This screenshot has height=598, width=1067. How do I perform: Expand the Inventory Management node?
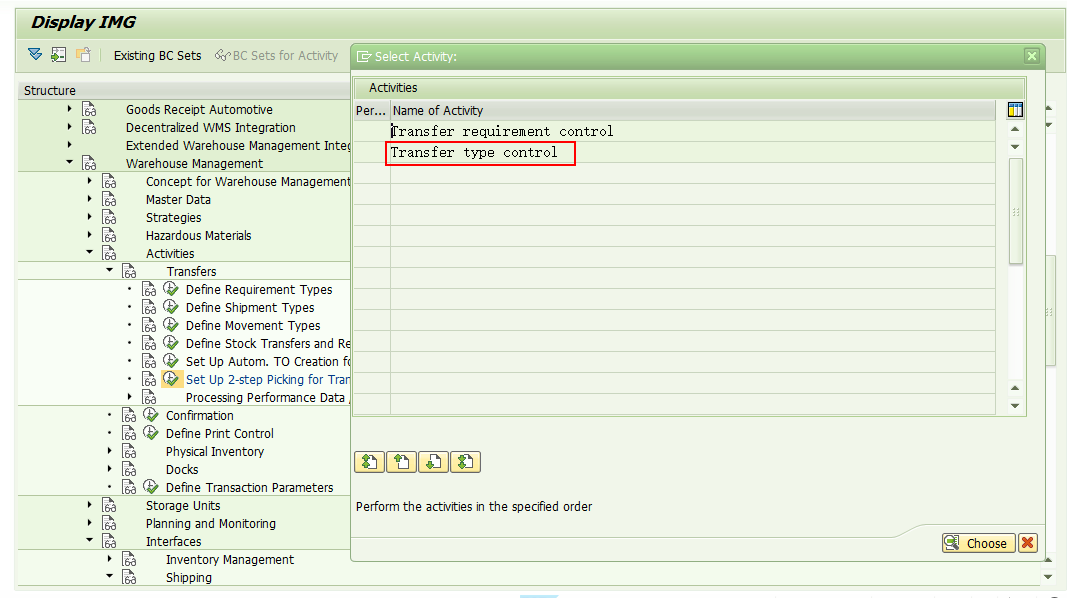point(110,559)
